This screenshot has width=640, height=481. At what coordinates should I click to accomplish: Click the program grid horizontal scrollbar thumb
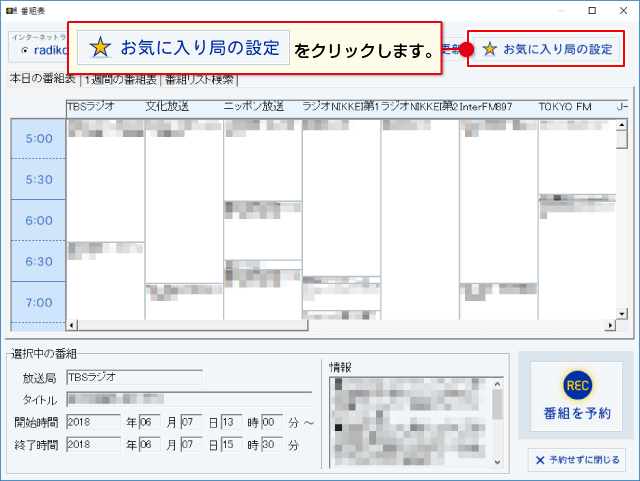click(x=193, y=325)
